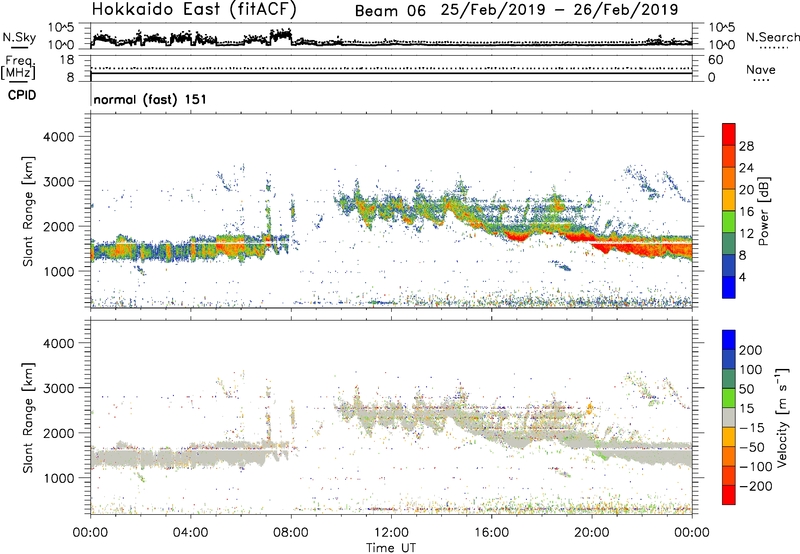The width and height of the screenshot is (800, 554).
Task: Click the 2000 tick of the power panel
Action: [x=59, y=226]
